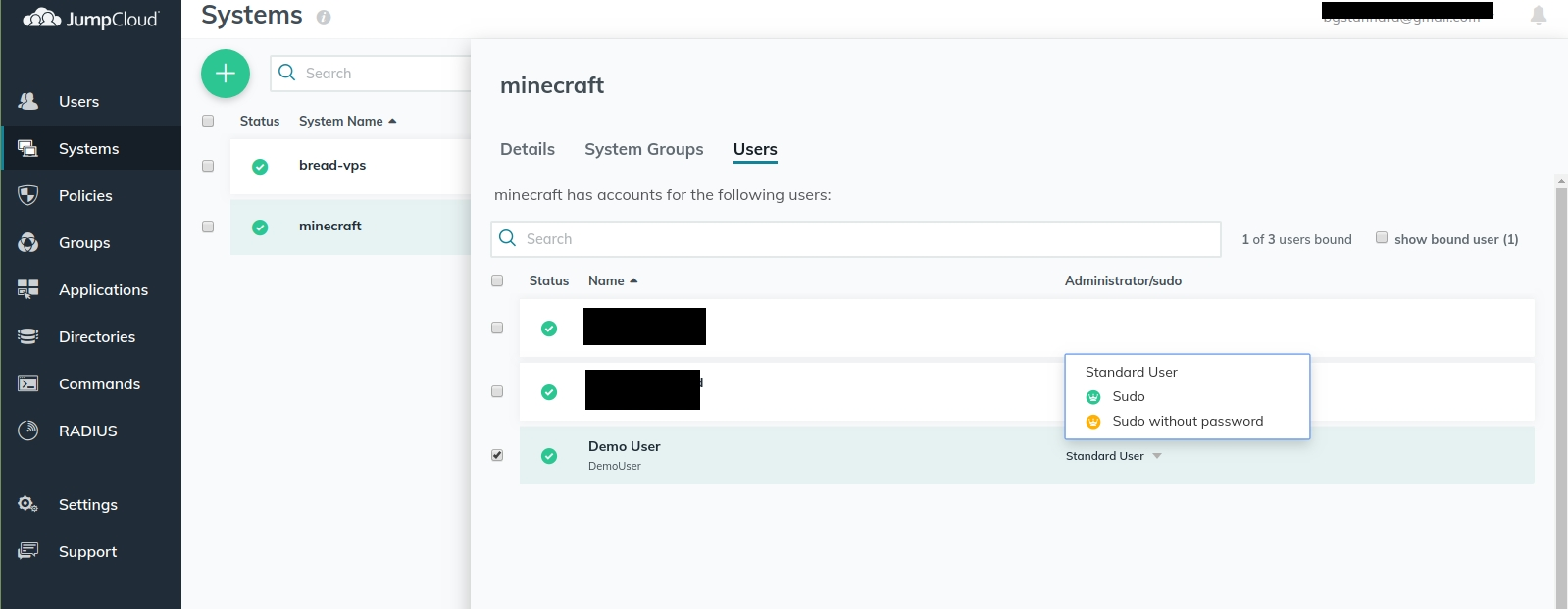Viewport: 1568px width, 609px height.
Task: Toggle the select-all systems checkbox
Action: (208, 121)
